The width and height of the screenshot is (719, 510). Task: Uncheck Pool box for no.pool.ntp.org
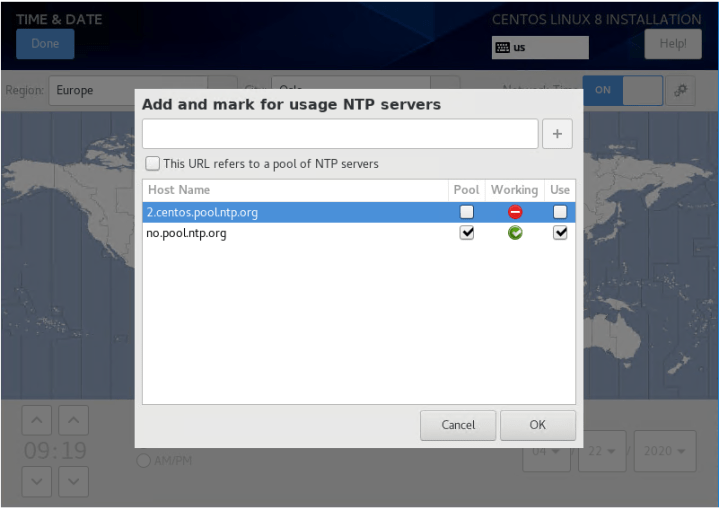[466, 233]
